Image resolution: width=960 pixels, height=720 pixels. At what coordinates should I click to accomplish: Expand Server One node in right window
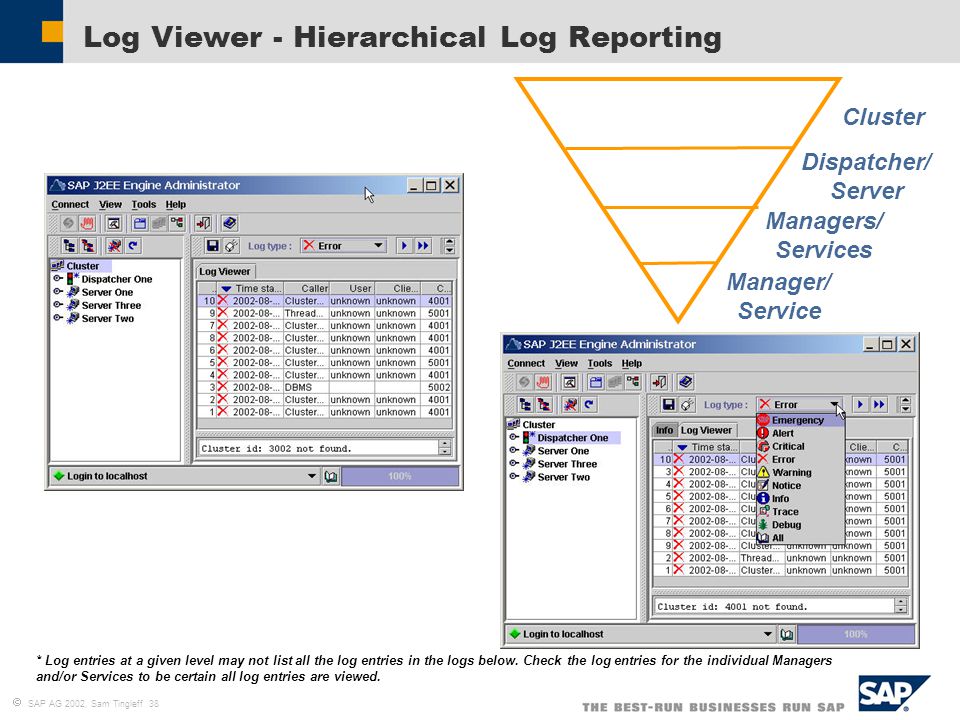pyautogui.click(x=514, y=451)
